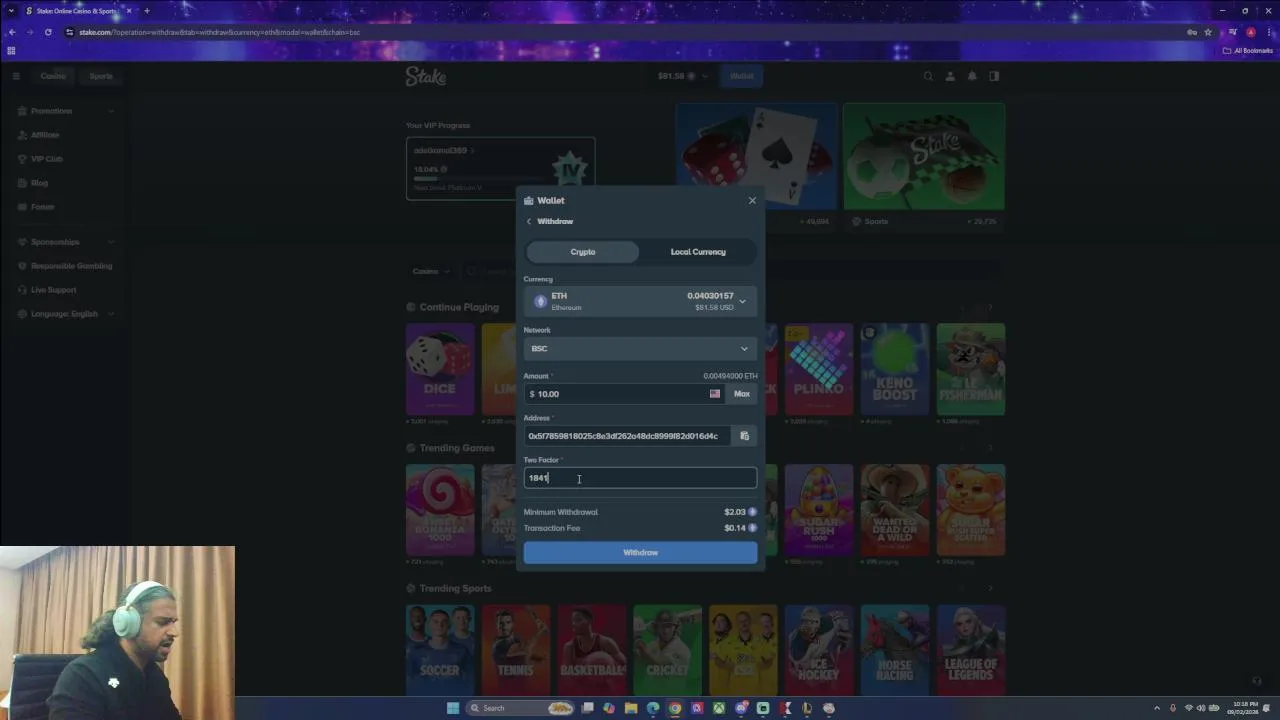
Task: Open the Blog link
Action: pos(39,183)
